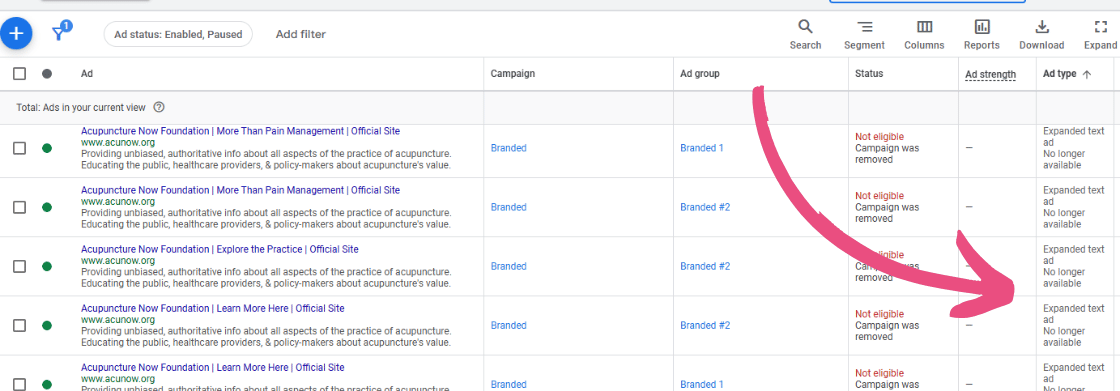Click the Ad status: Enabled, Paused filter chip
The image size is (1120, 391).
178,34
